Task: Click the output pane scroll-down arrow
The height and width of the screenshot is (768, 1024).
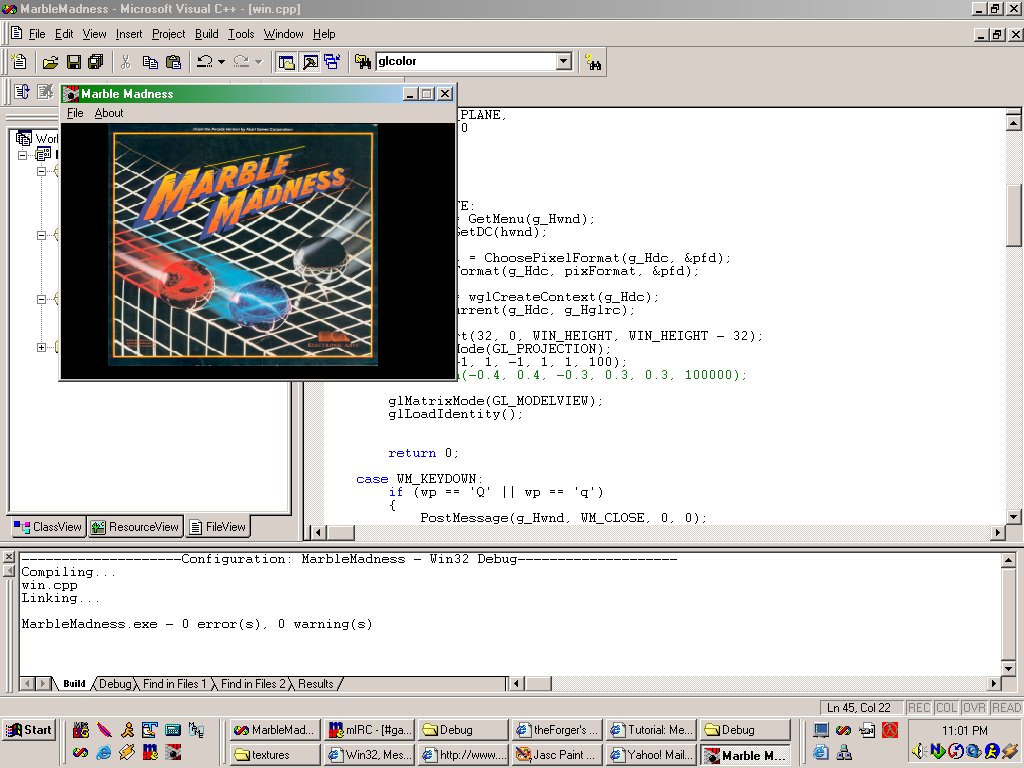Action: (x=1008, y=669)
